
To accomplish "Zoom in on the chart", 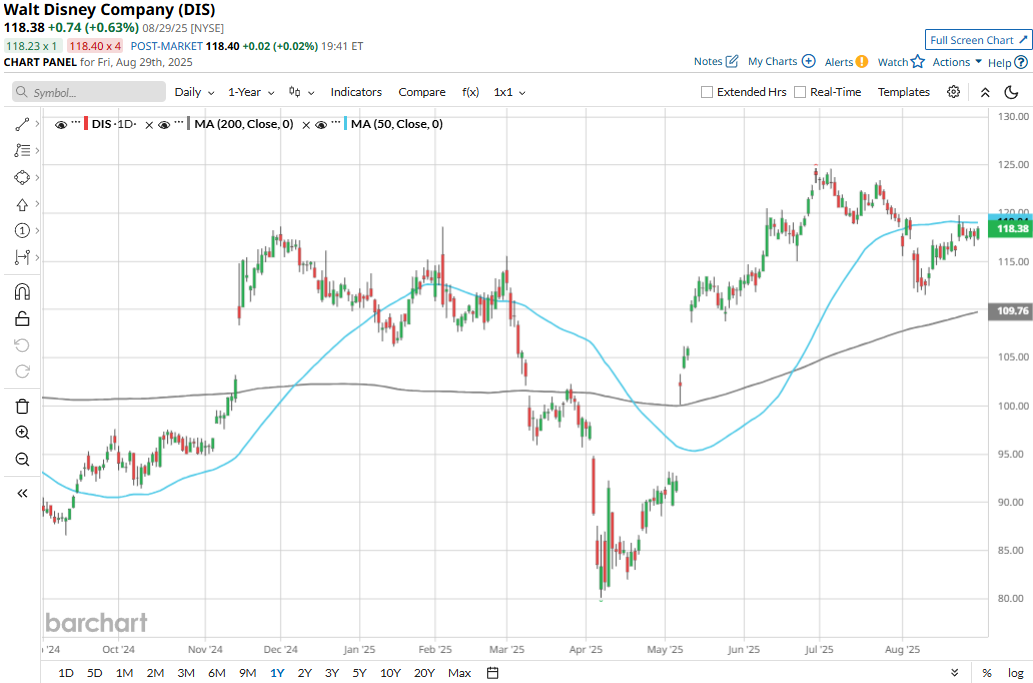I will coord(22,433).
